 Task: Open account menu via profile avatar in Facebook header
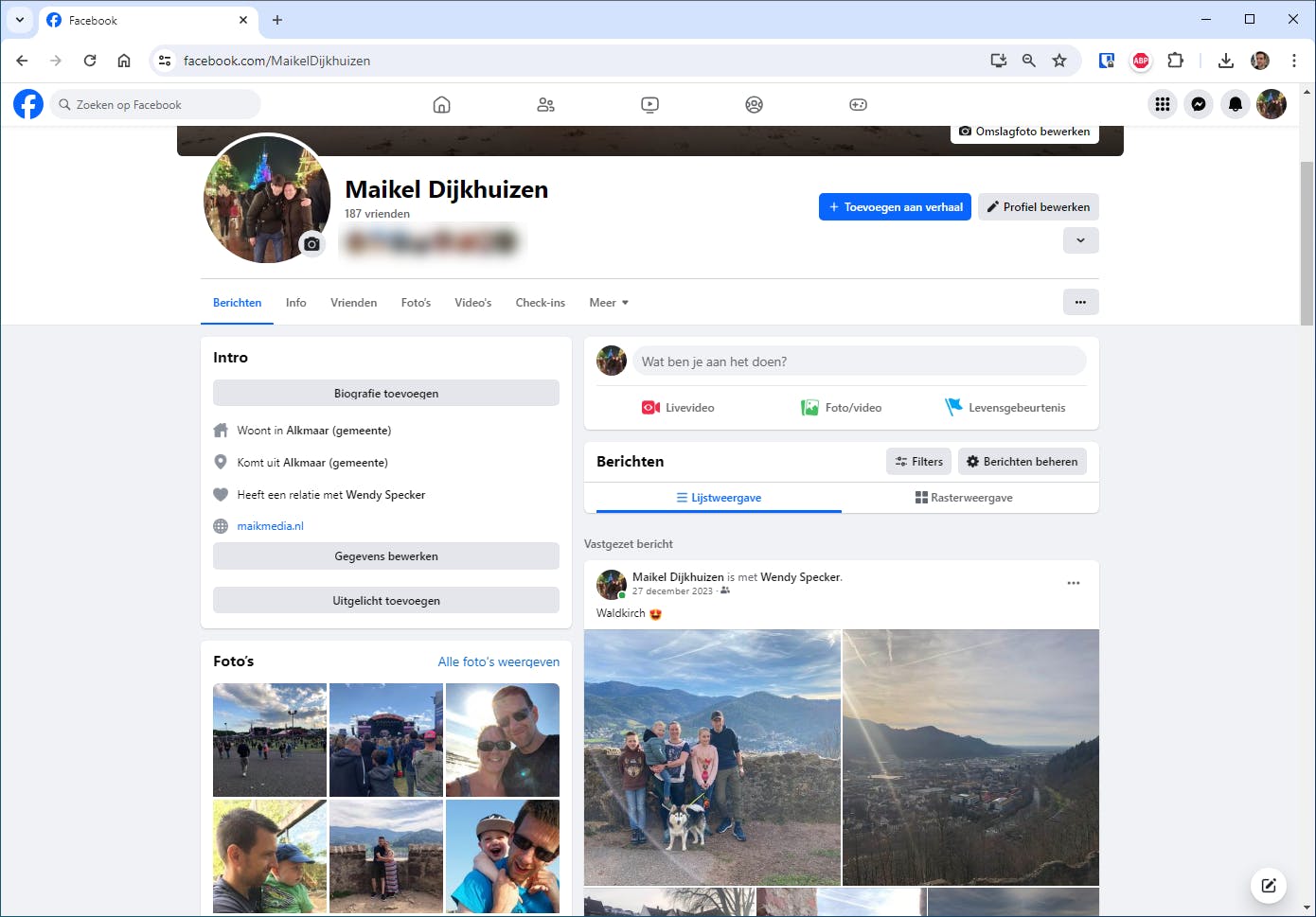point(1272,104)
